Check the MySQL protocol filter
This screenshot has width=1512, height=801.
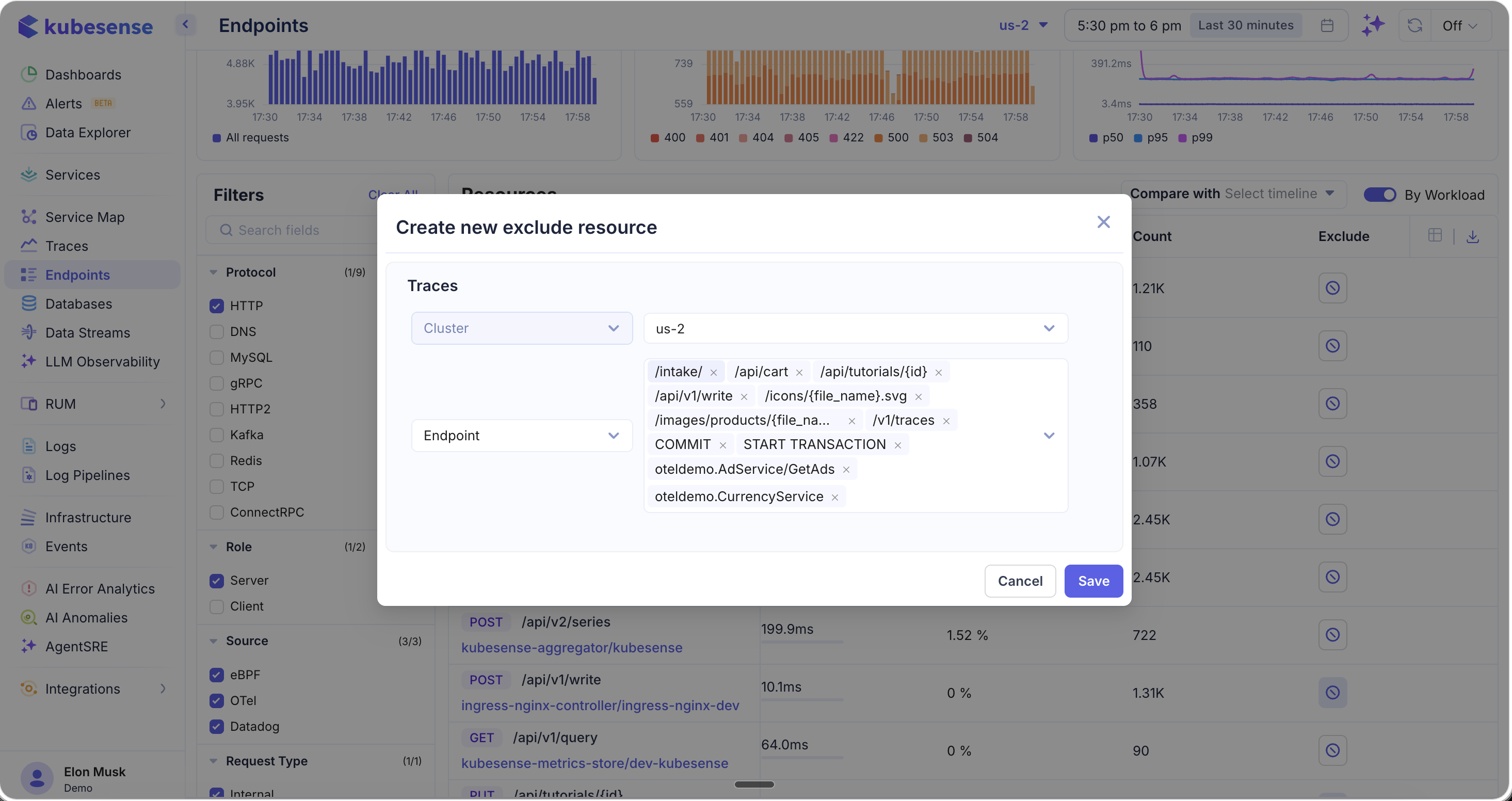[217, 358]
